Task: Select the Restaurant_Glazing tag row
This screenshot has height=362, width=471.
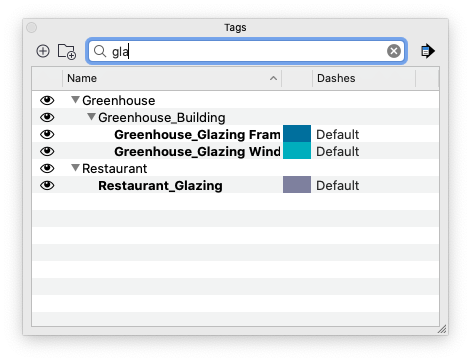Action: click(235, 185)
